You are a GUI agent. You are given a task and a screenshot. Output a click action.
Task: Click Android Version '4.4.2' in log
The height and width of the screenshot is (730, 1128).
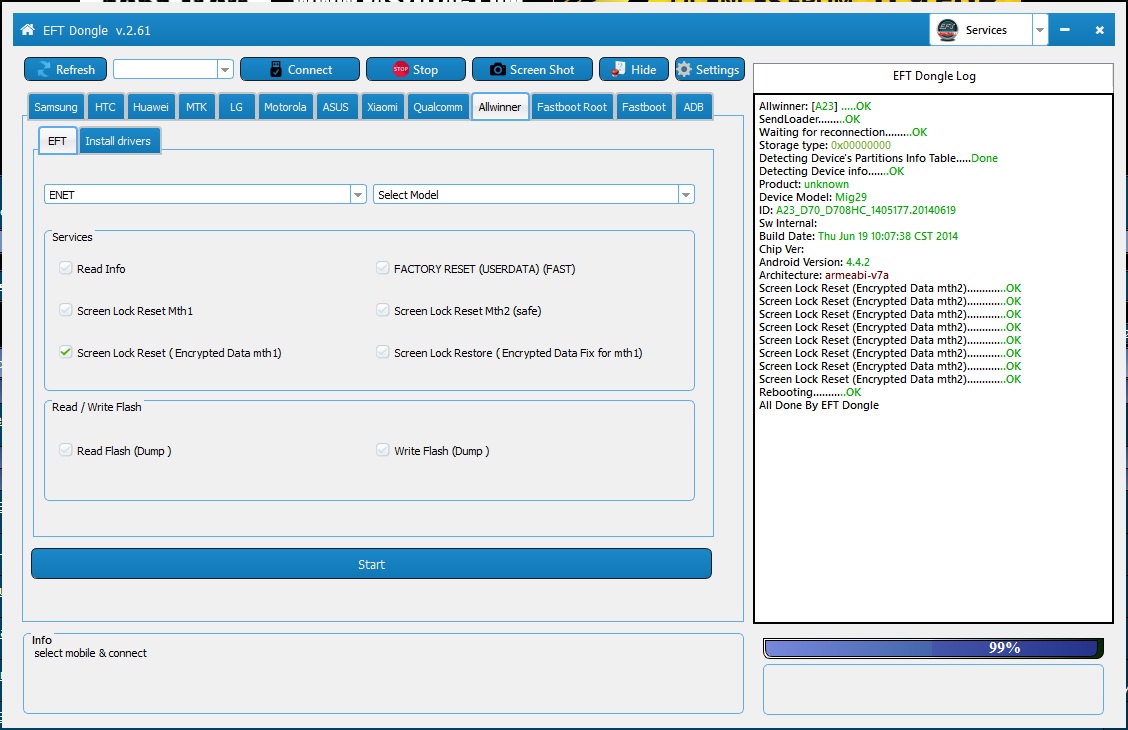858,262
